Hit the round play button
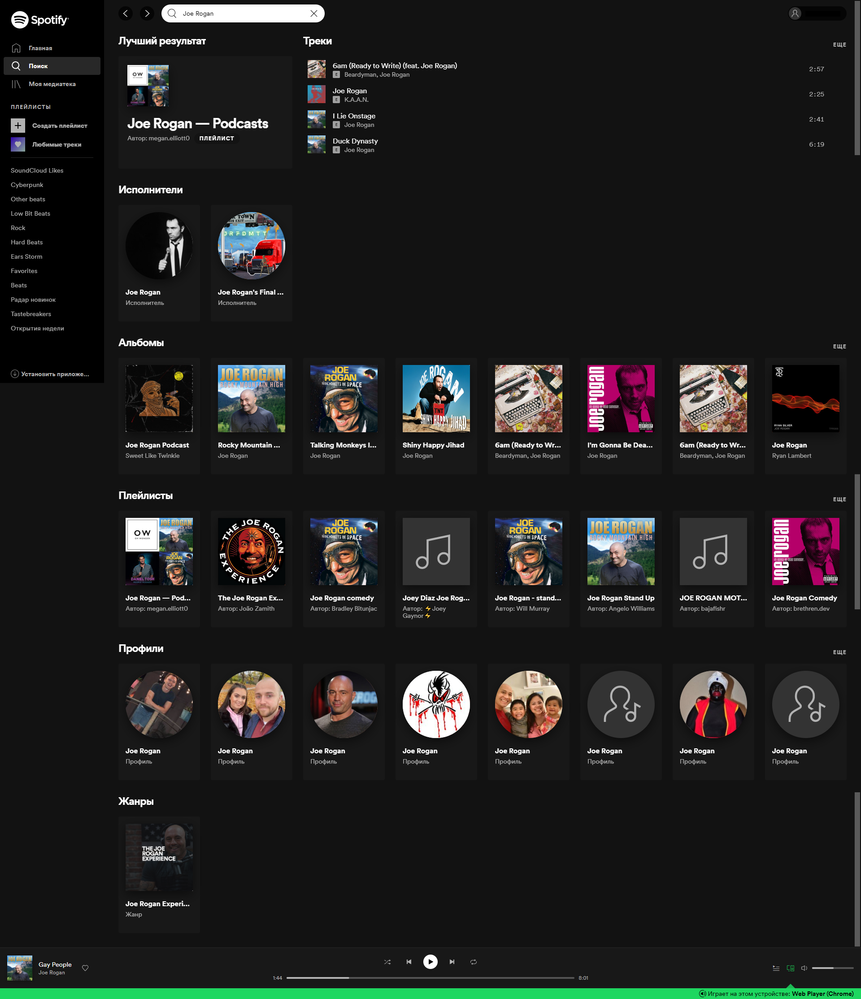The image size is (861, 999). [x=430, y=961]
